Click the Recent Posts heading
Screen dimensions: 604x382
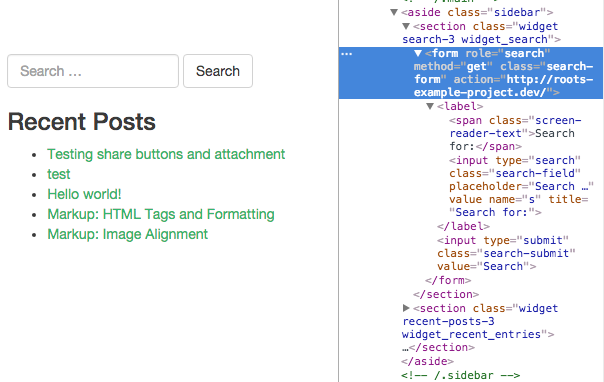pyautogui.click(x=82, y=122)
